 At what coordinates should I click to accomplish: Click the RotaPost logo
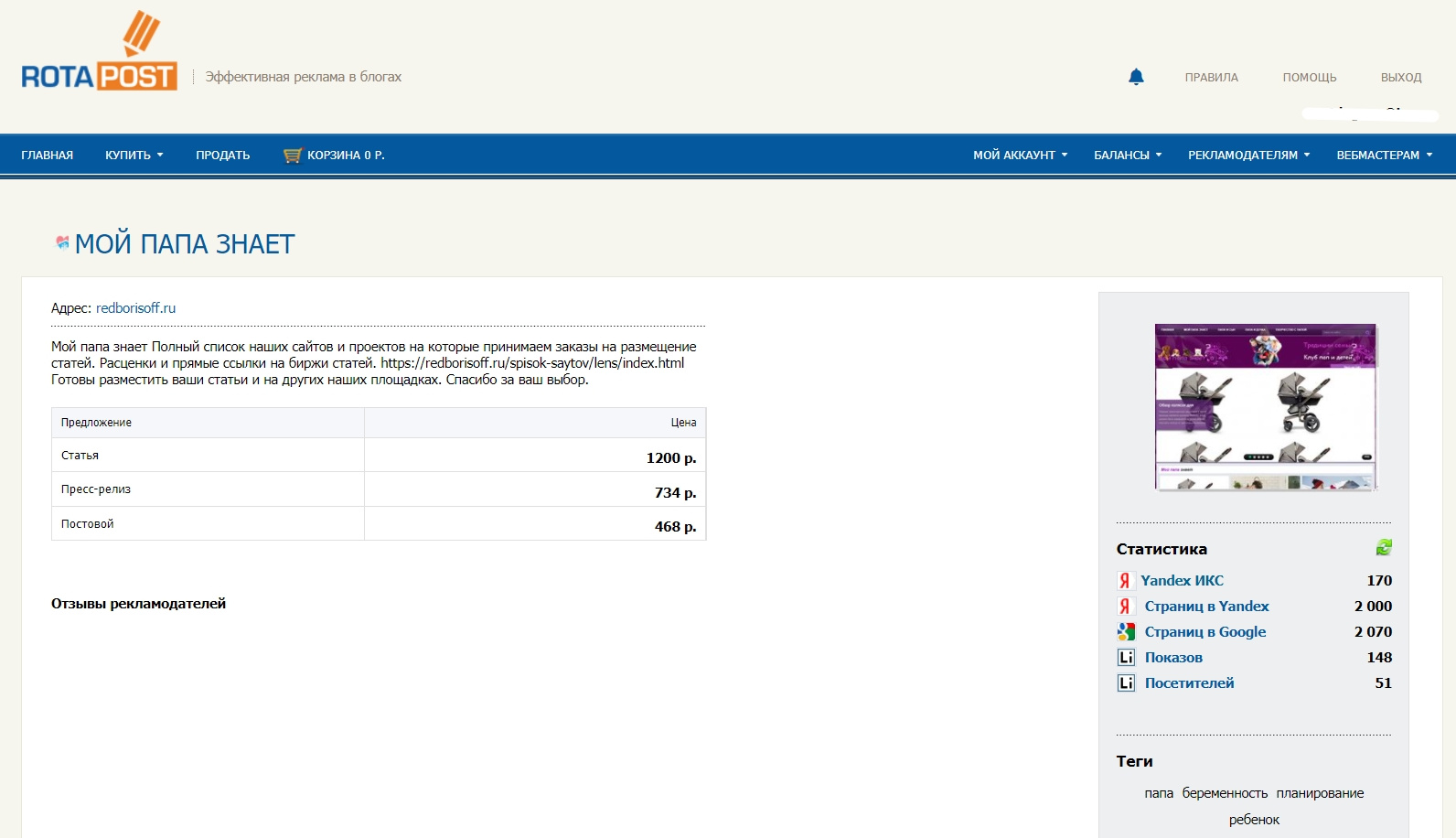click(x=99, y=51)
